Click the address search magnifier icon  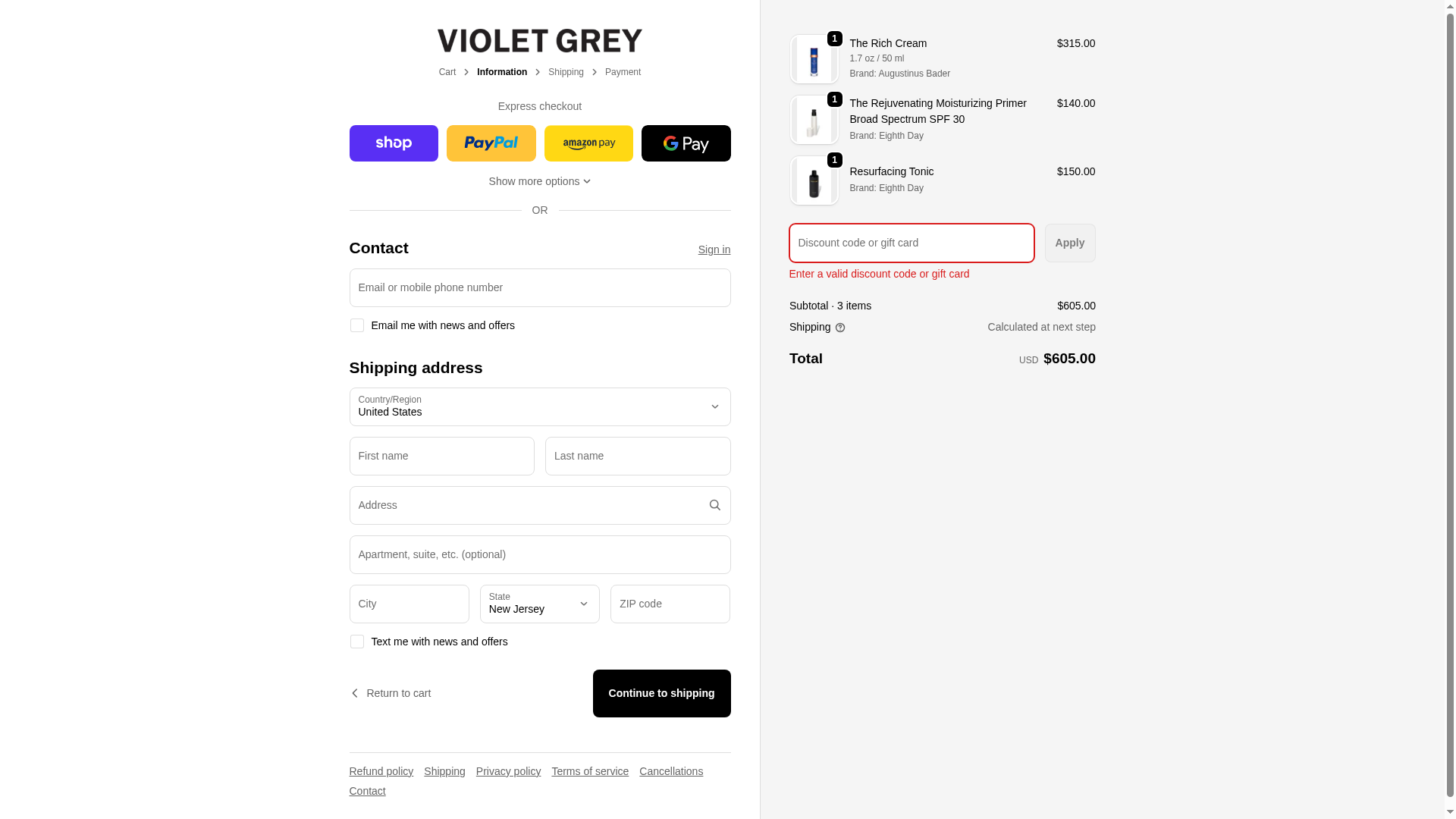point(714,505)
